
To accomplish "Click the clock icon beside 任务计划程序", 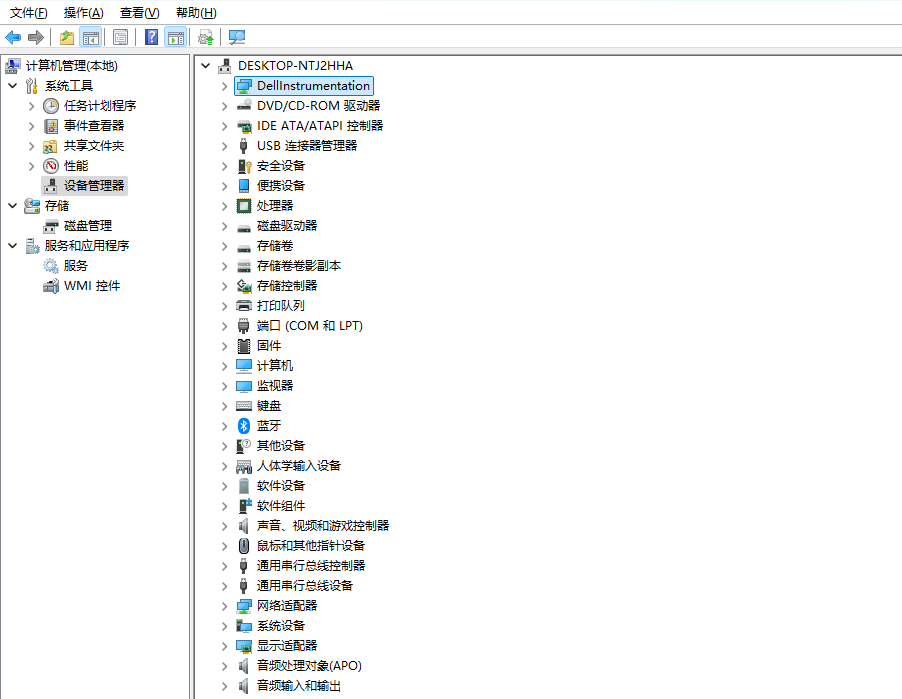I will coord(51,106).
